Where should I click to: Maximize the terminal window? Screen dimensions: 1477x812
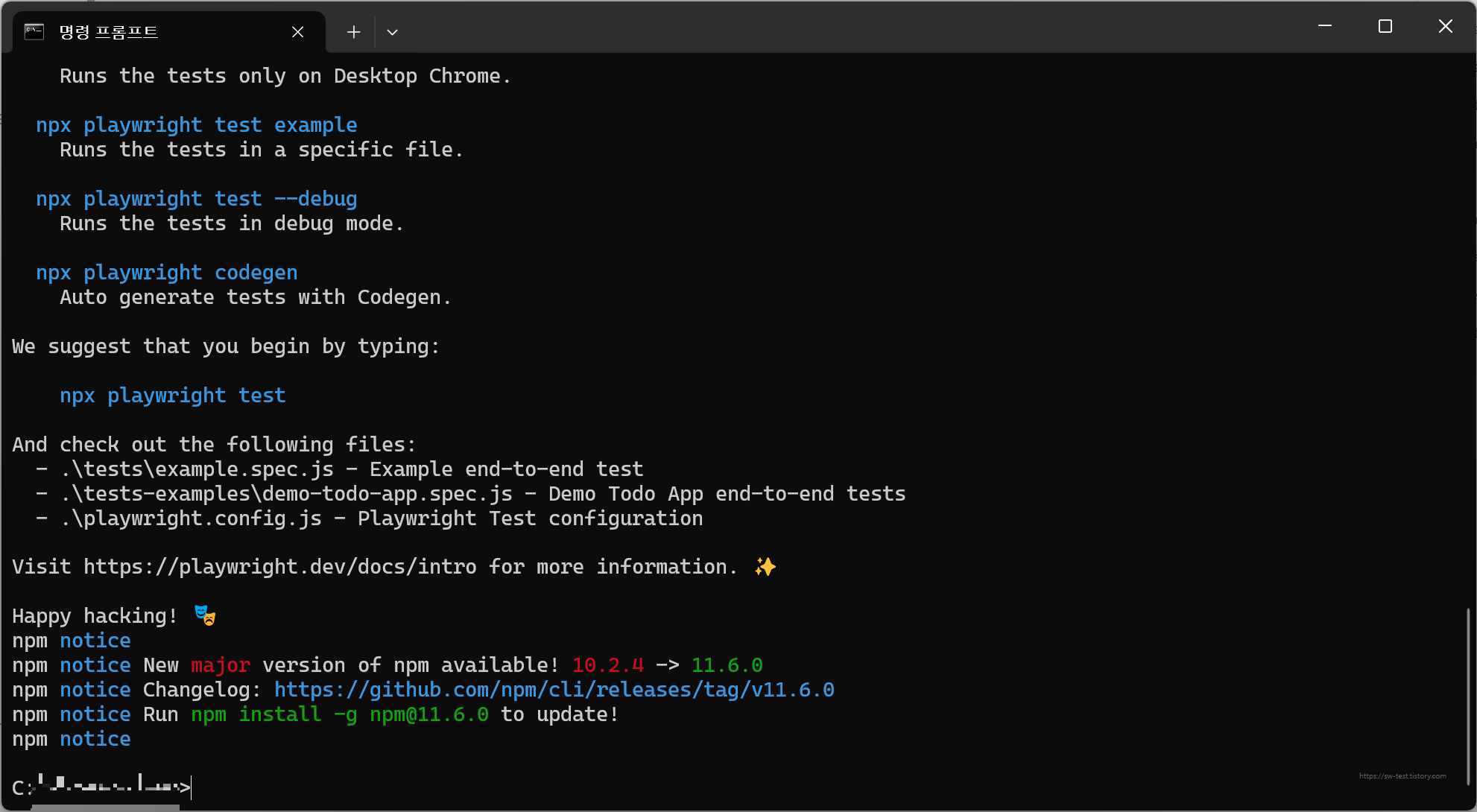pos(1385,26)
